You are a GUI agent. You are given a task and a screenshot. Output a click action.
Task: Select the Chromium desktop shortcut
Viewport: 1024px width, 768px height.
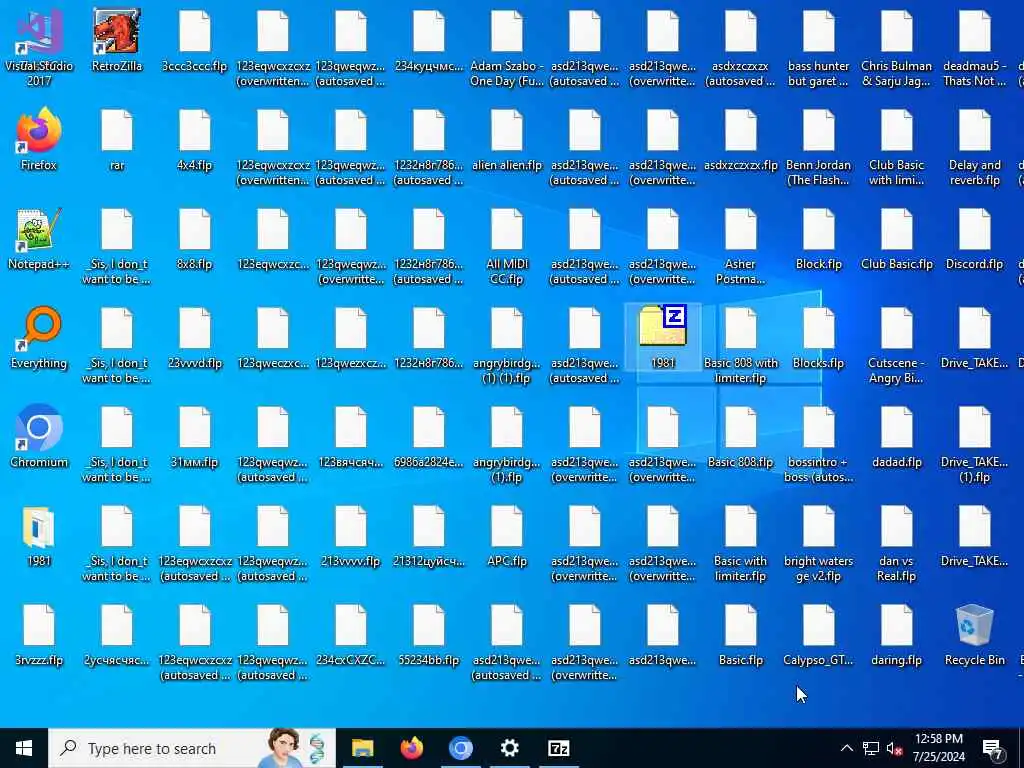[39, 438]
